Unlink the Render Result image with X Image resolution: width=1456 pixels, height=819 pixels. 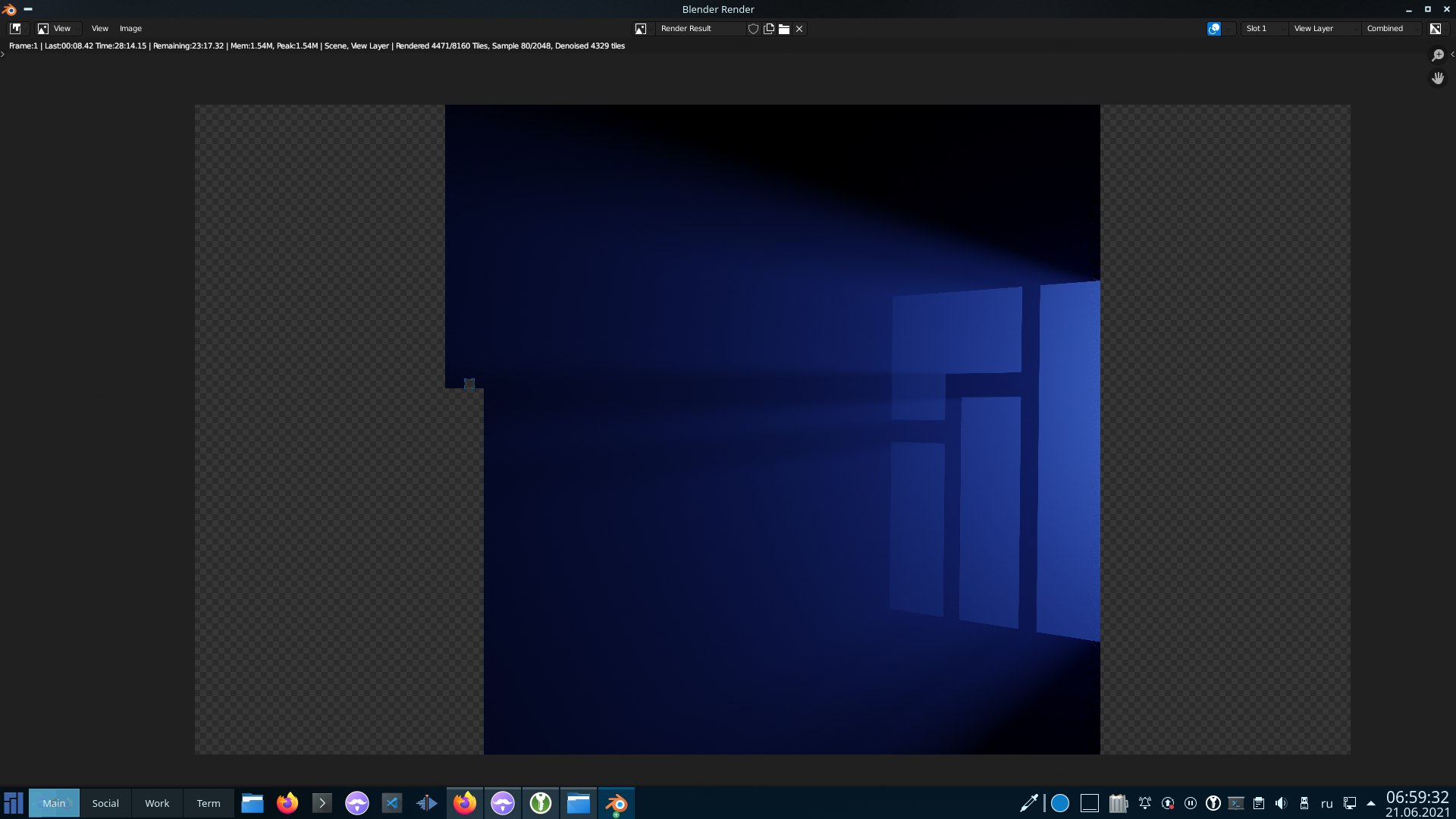pyautogui.click(x=799, y=28)
